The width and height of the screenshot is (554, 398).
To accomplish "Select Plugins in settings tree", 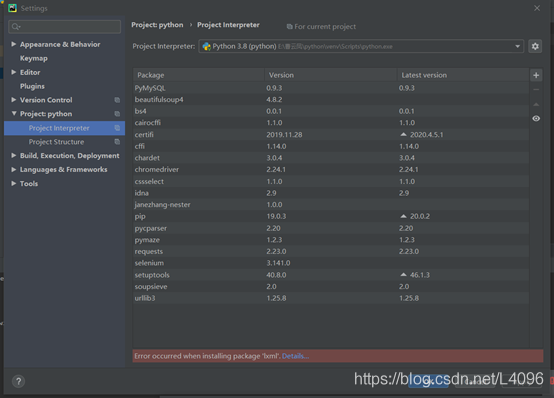I will coord(32,86).
